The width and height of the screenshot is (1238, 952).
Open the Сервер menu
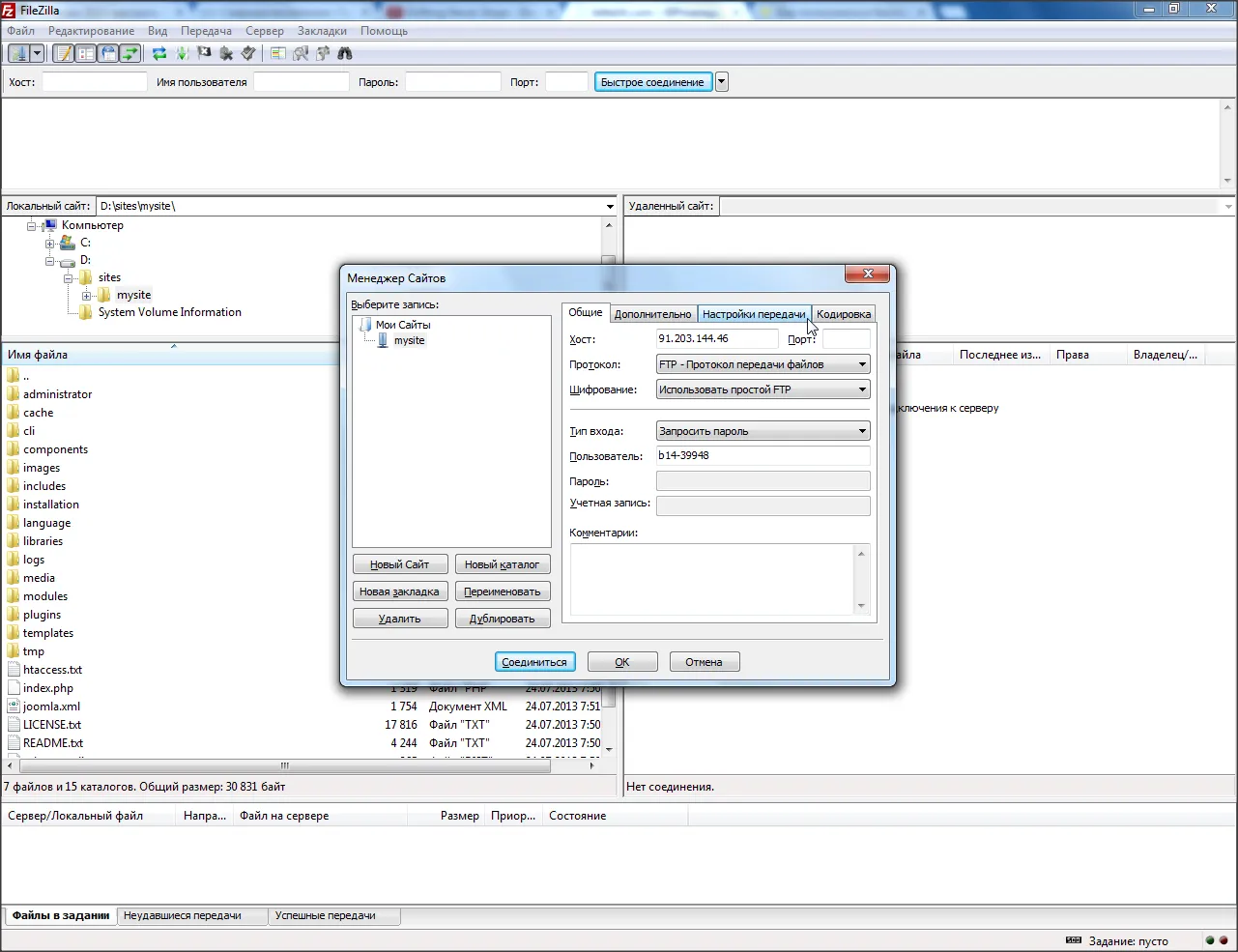pos(265,31)
